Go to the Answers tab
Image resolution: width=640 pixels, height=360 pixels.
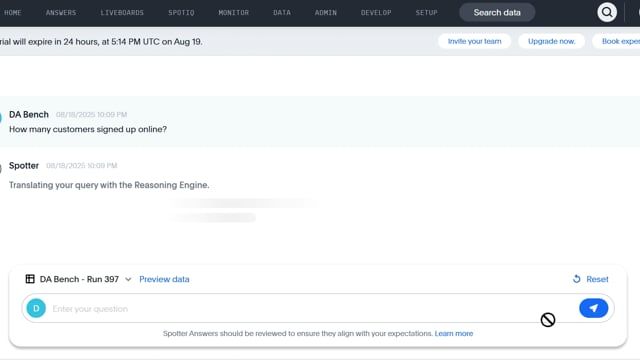pyautogui.click(x=61, y=13)
